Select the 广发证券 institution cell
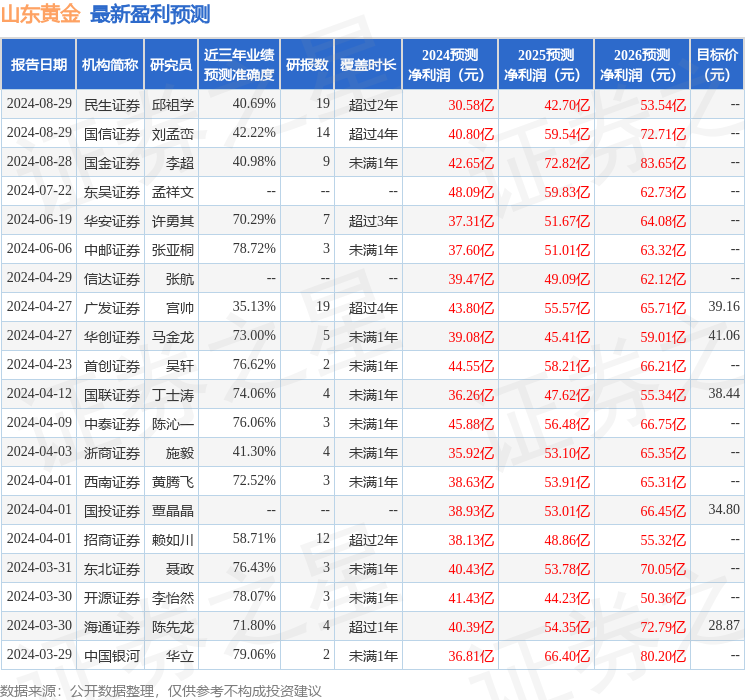The width and height of the screenshot is (745, 700). coord(112,308)
